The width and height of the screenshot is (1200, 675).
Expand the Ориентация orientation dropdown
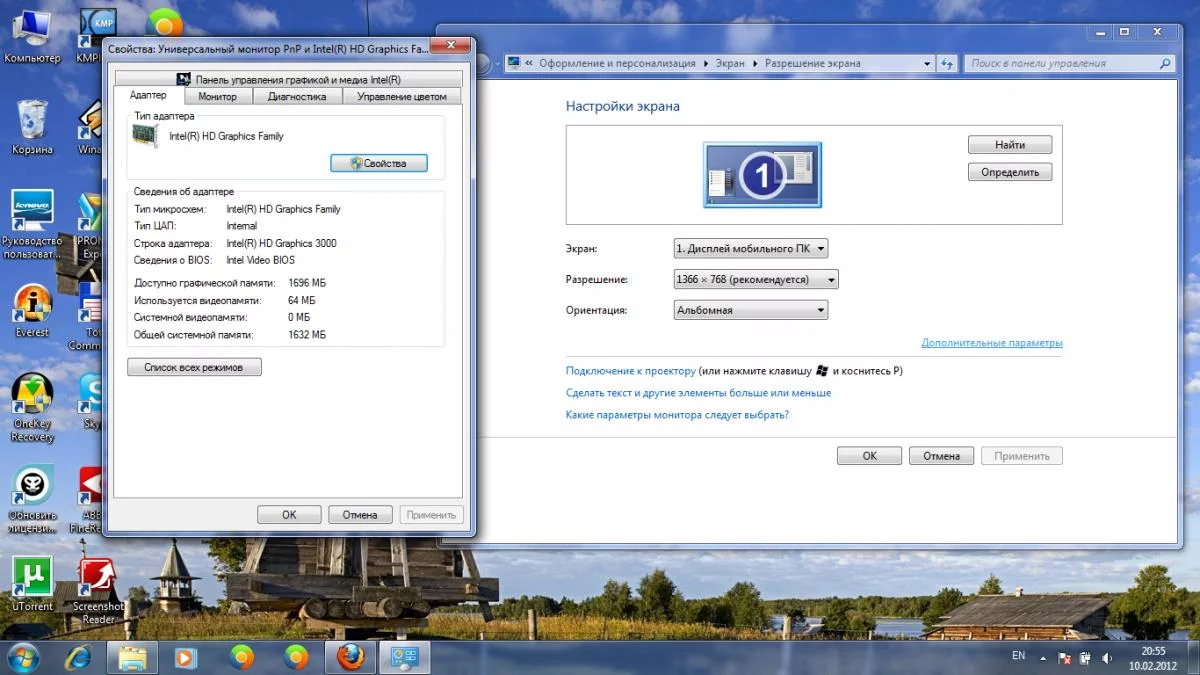click(751, 310)
